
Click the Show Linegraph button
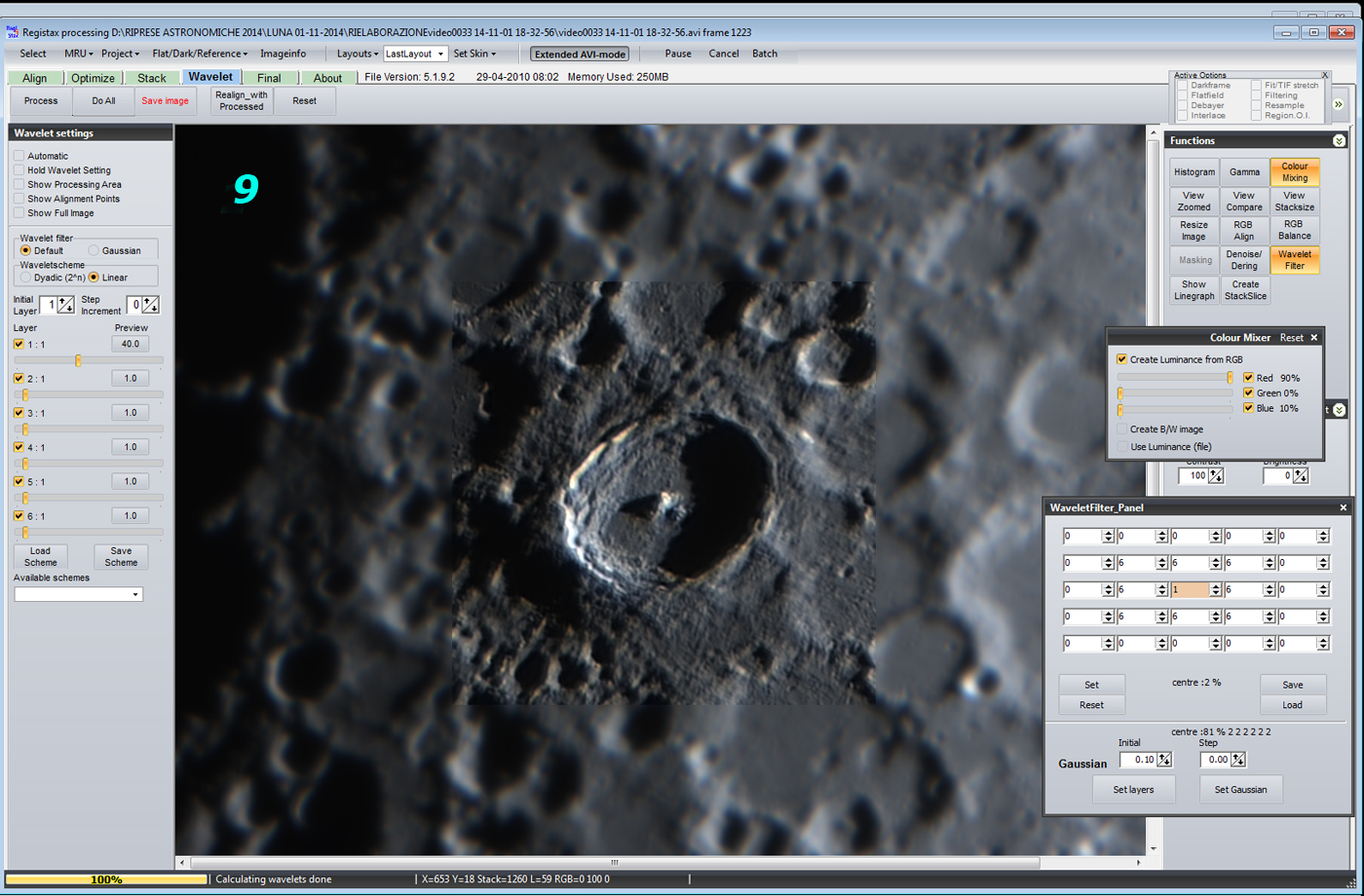[x=1193, y=290]
